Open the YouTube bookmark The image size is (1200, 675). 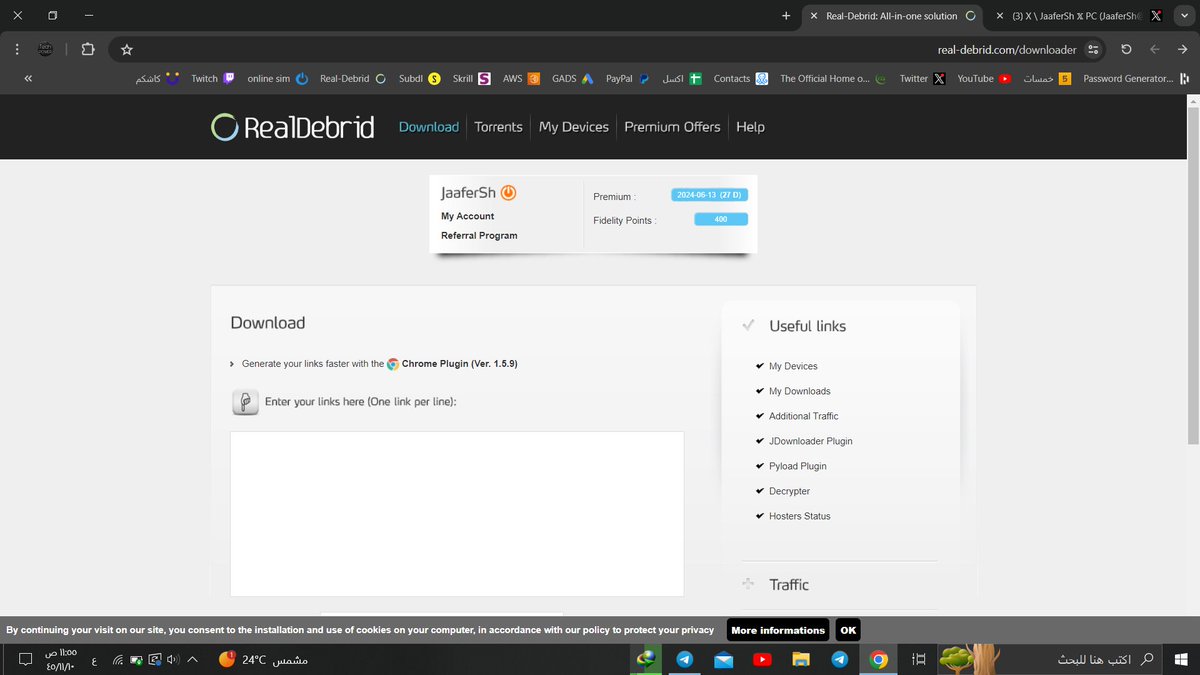(984, 78)
